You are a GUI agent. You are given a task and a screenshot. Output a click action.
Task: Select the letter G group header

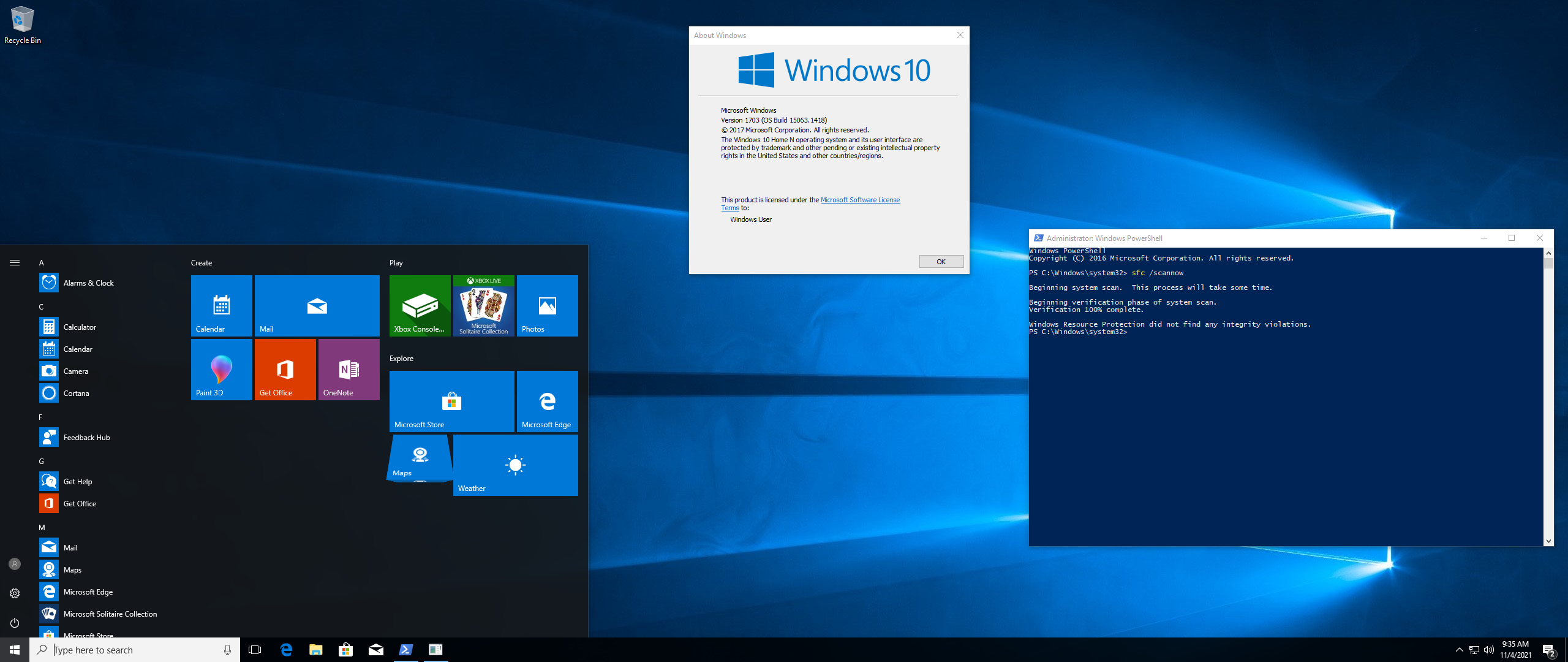42,462
